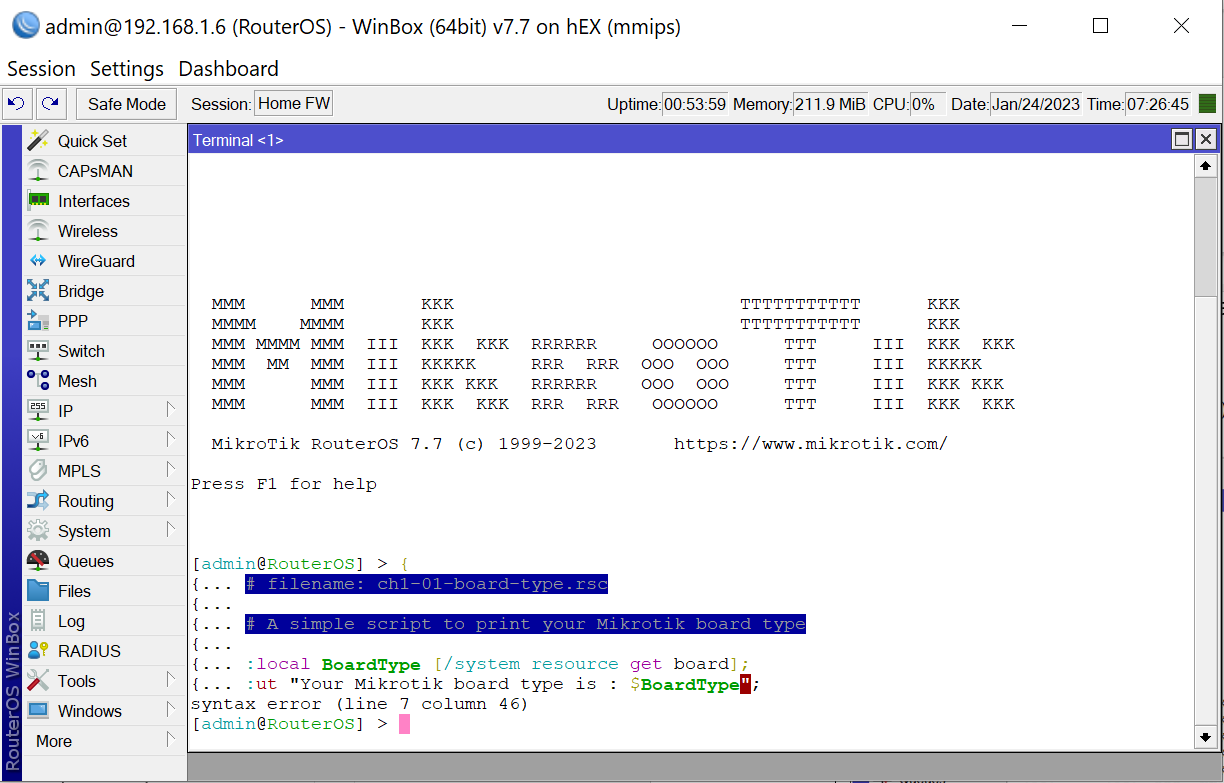Click the terminal scrollbar down arrow

pos(1206,737)
